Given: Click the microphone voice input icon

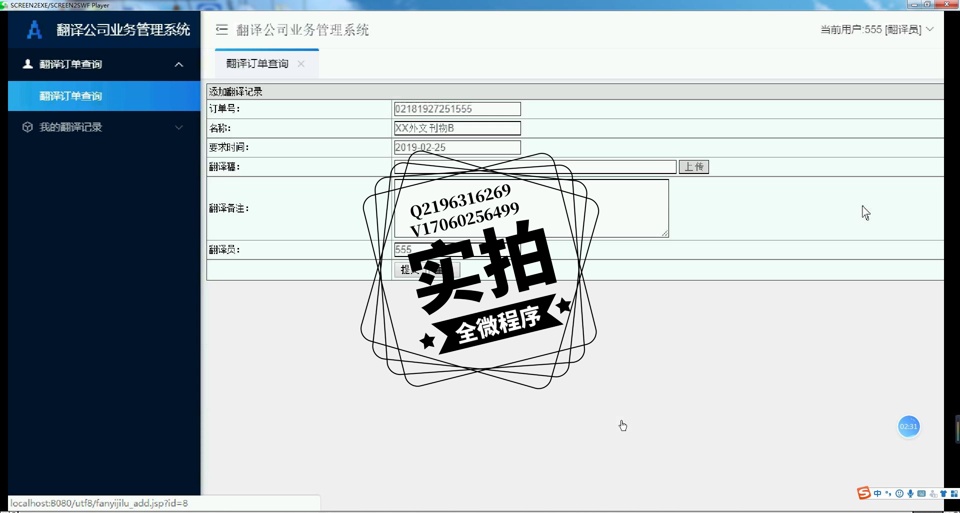Looking at the screenshot, I should coord(910,493).
